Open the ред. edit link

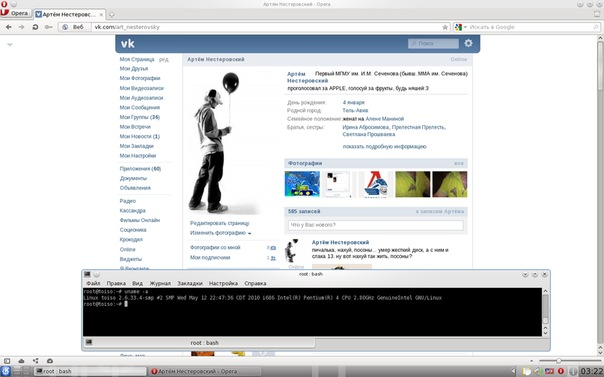point(164,59)
